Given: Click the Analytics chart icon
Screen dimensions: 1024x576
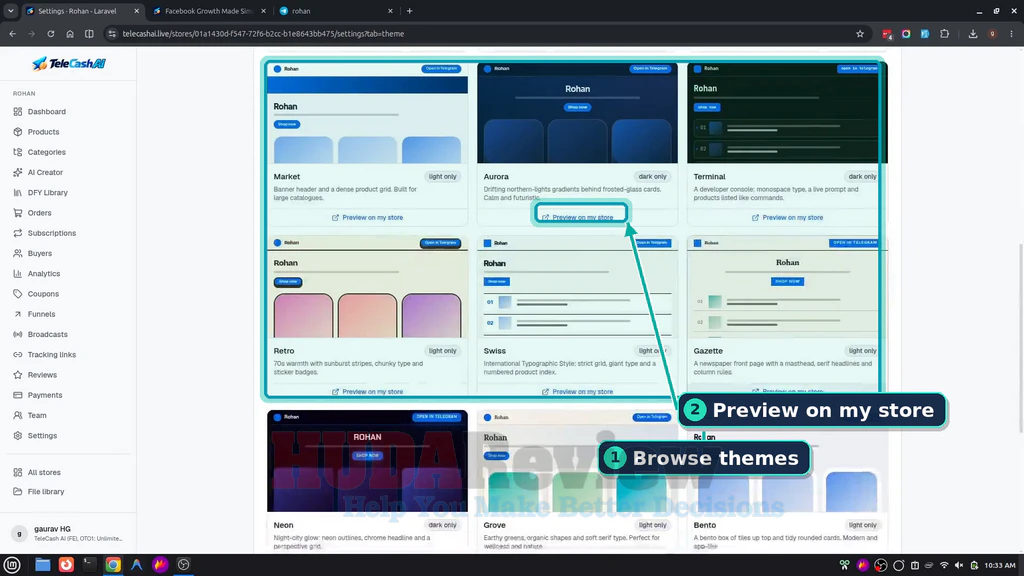Looking at the screenshot, I should 18,274.
